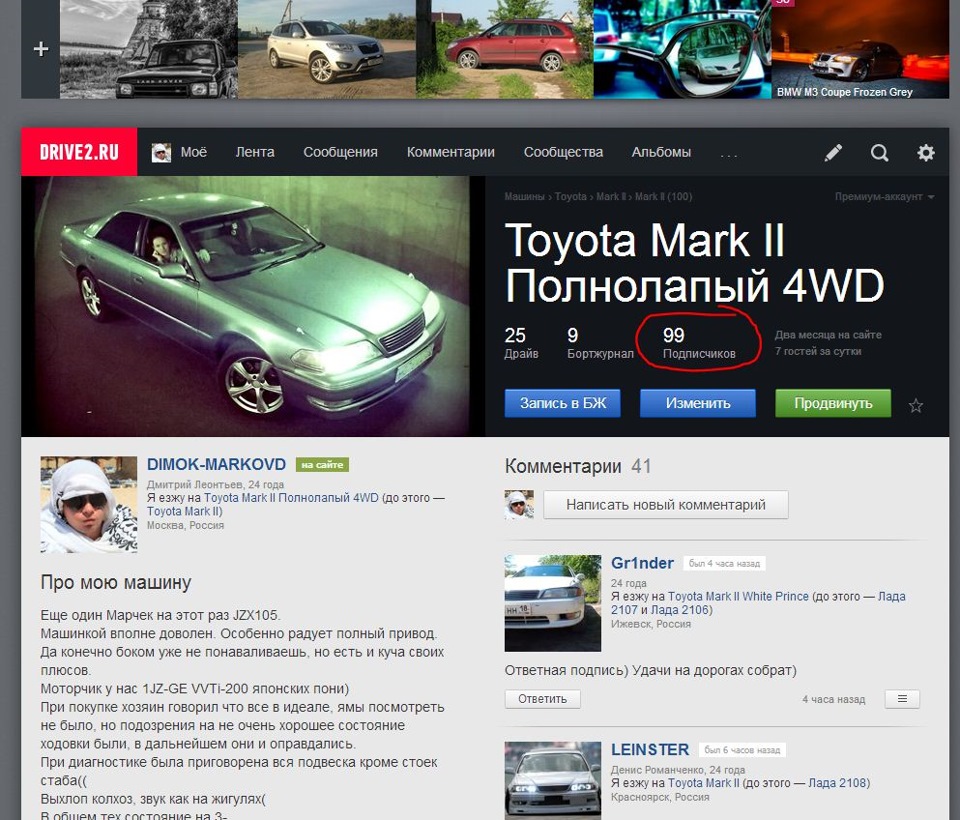
Task: Open the settings gear icon
Action: tap(926, 152)
